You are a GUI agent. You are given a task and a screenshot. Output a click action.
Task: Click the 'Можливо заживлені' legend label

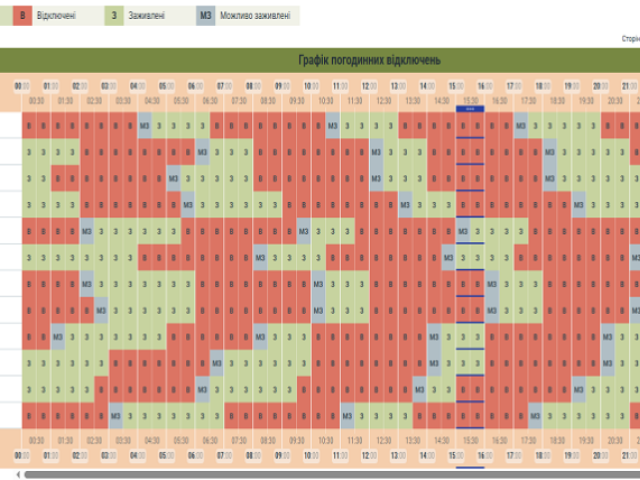(x=256, y=16)
